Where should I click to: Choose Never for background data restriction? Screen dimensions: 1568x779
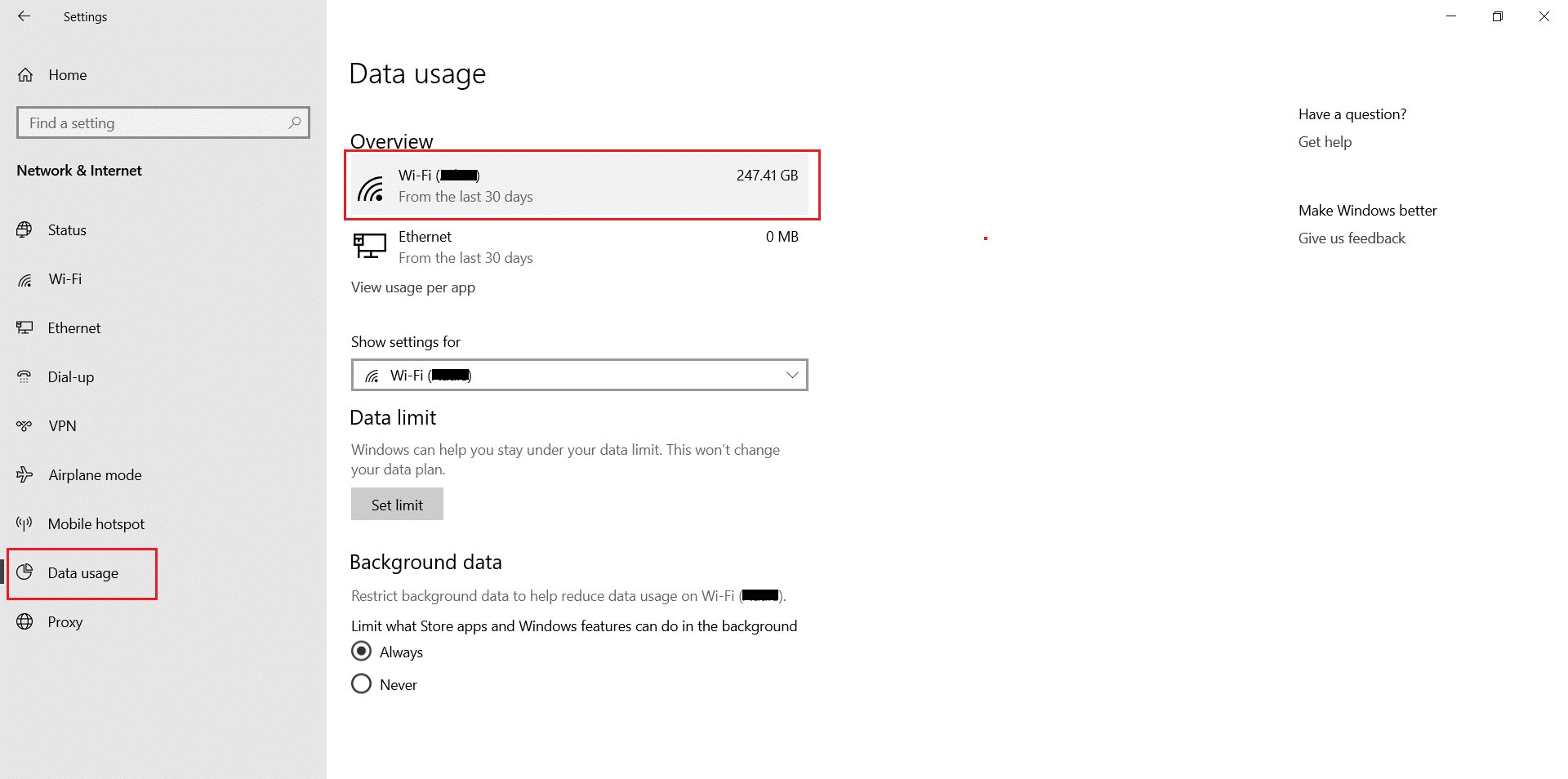pyautogui.click(x=362, y=683)
